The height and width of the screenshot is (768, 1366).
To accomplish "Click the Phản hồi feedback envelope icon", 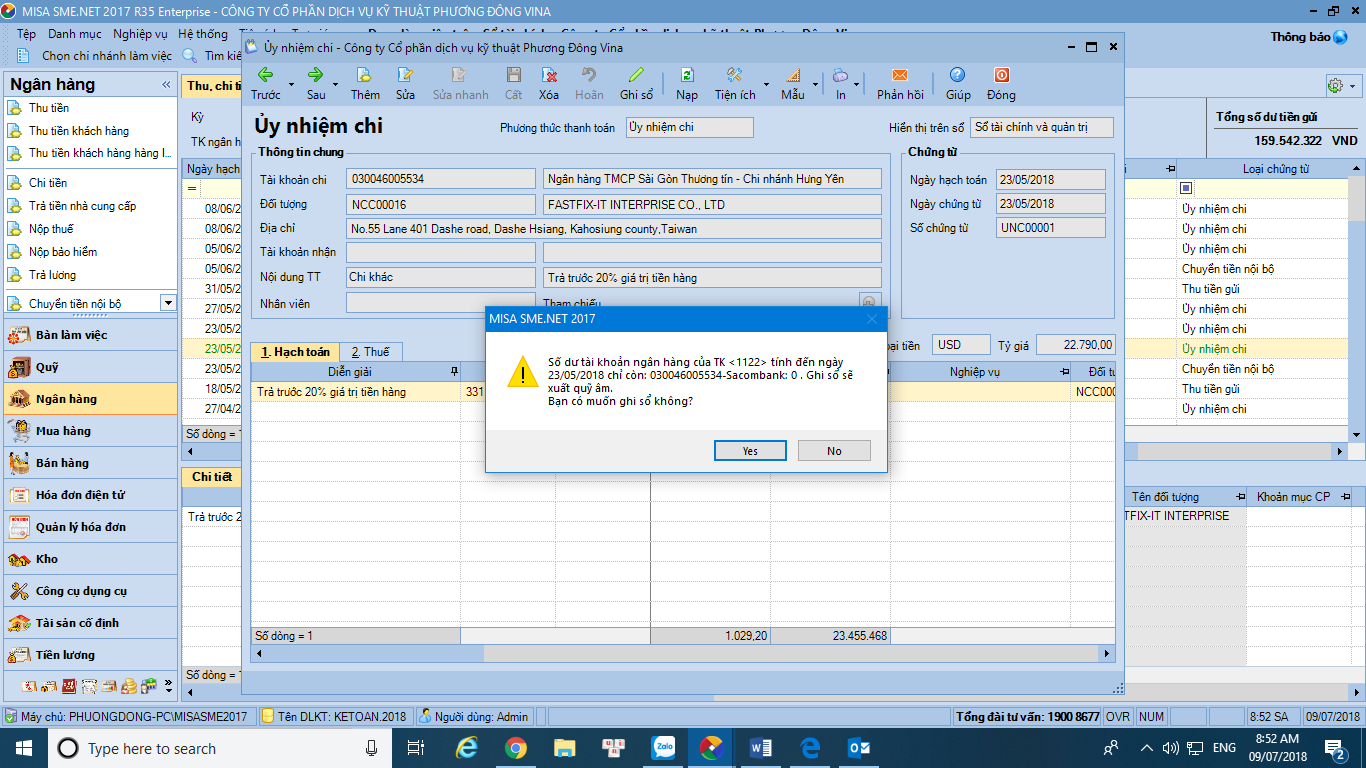I will 900,76.
